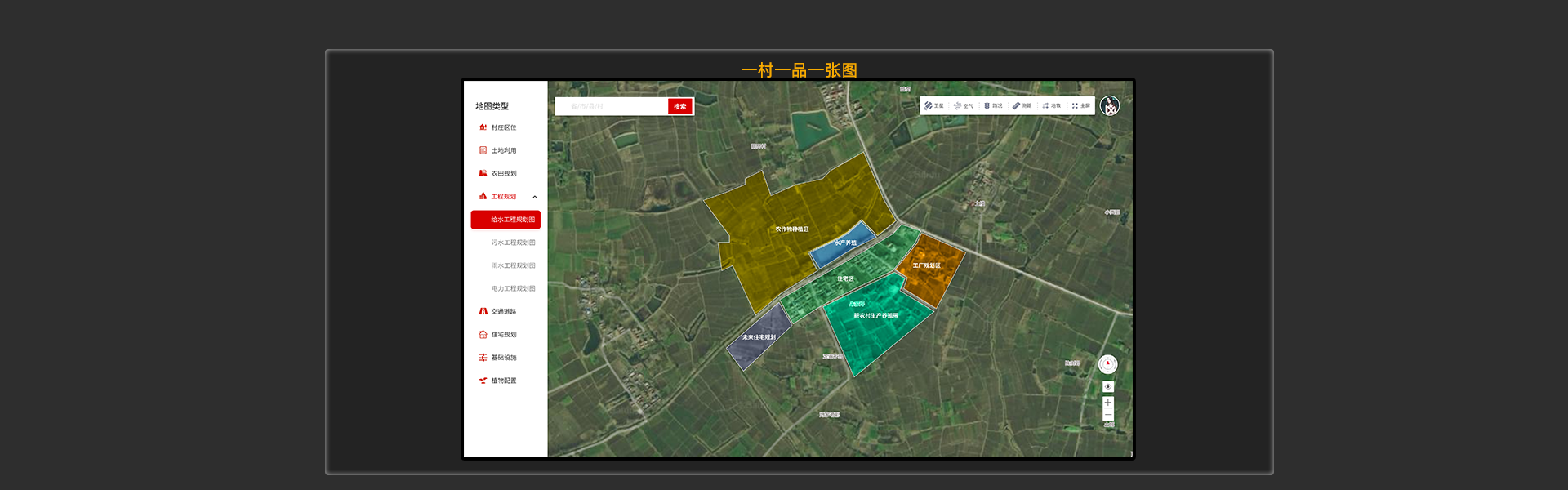Select 污水工程规划图 menu item
This screenshot has height=490, width=1568.
click(513, 243)
